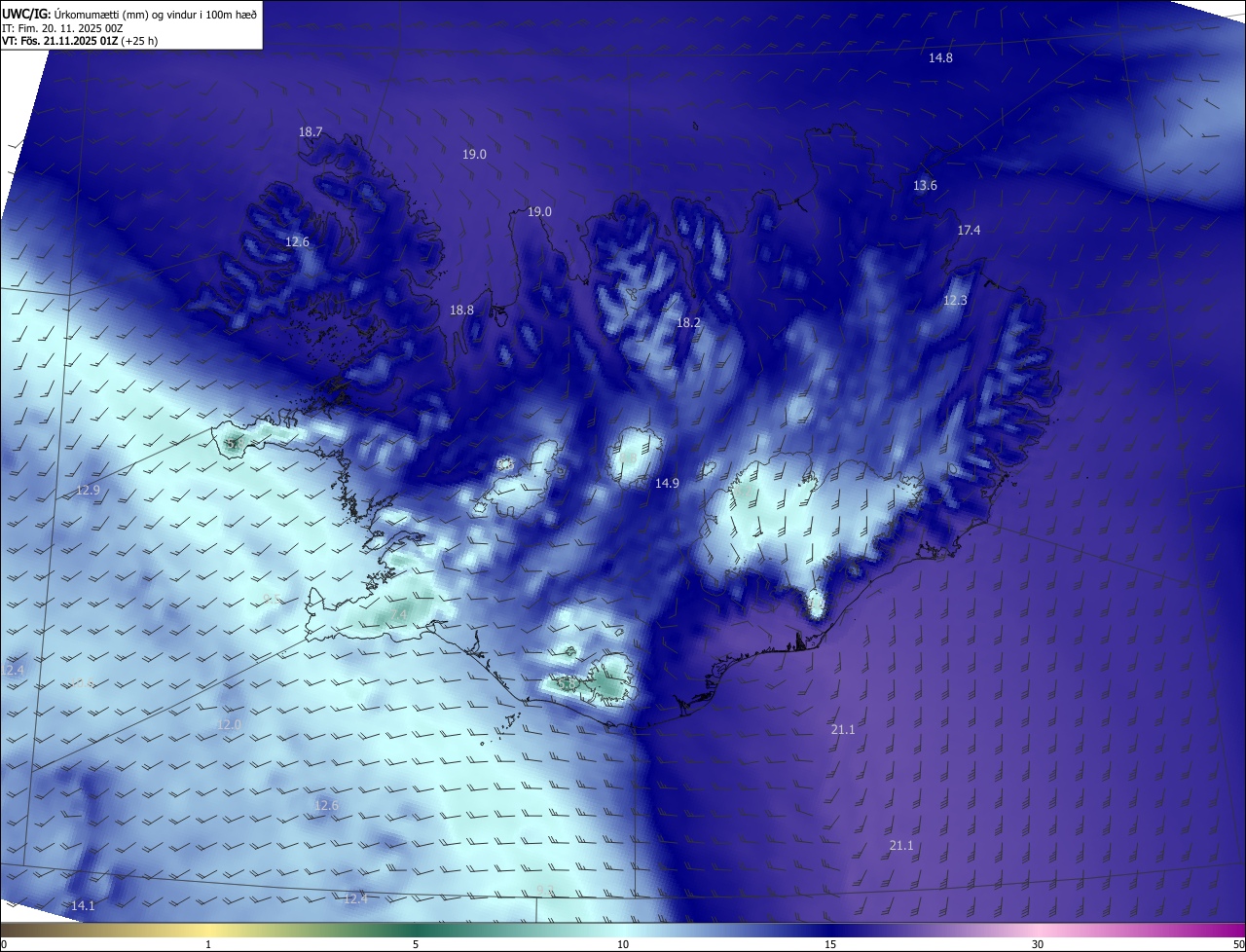Image resolution: width=1246 pixels, height=952 pixels.
Task: Click the 14.8 value label on the map
Action: click(x=940, y=58)
